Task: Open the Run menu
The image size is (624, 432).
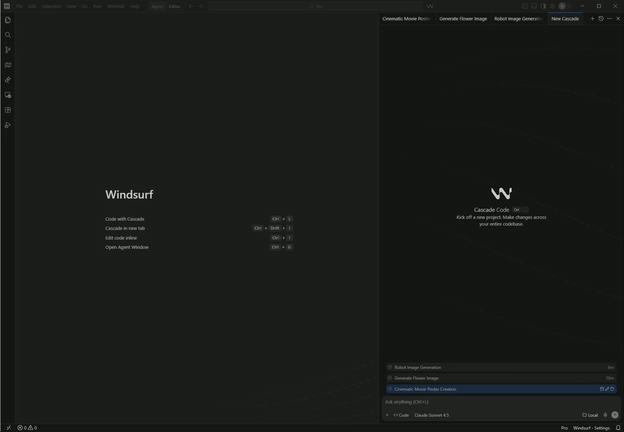Action: [x=97, y=6]
